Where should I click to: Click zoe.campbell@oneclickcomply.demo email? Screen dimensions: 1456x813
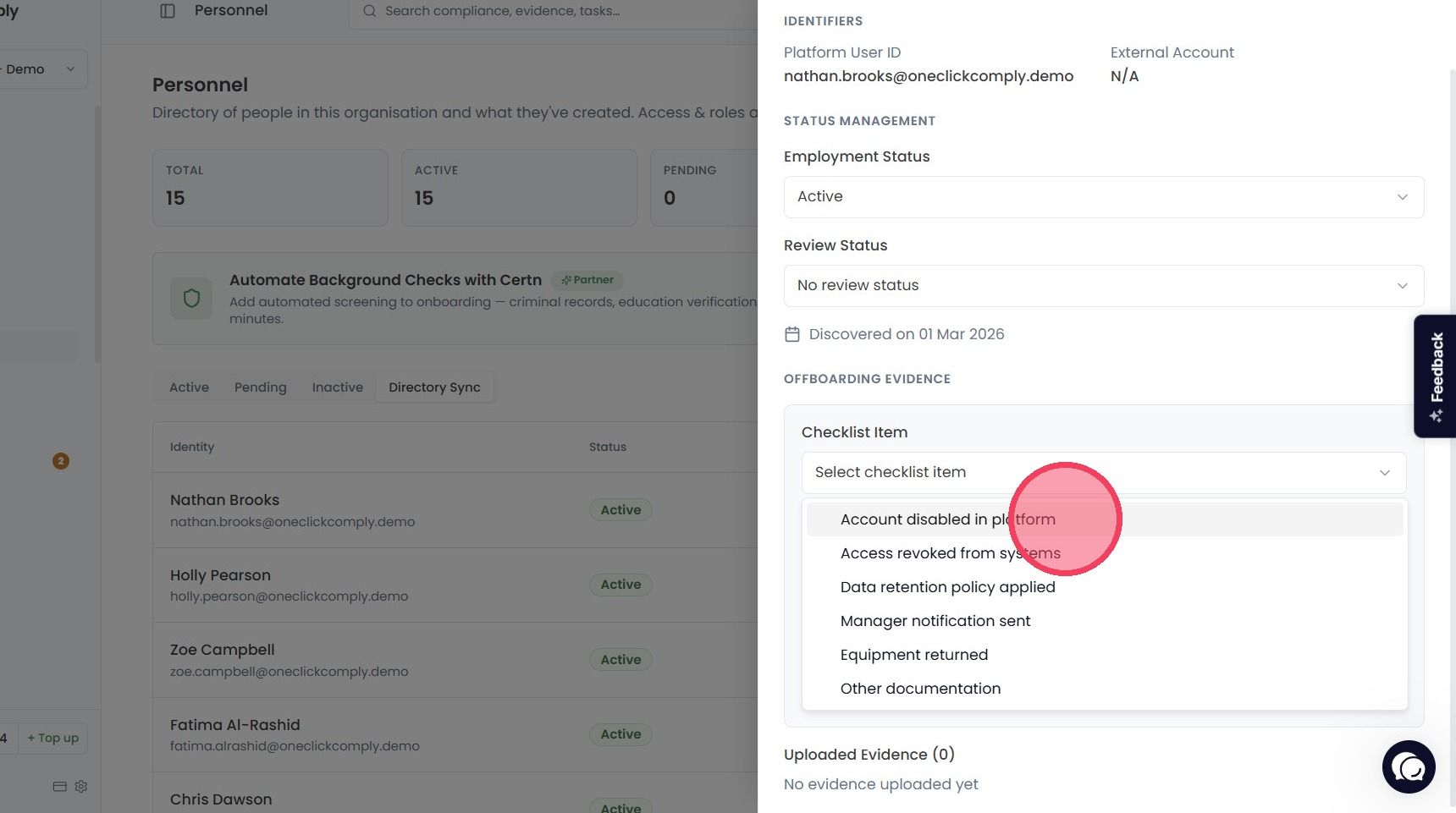pos(290,672)
